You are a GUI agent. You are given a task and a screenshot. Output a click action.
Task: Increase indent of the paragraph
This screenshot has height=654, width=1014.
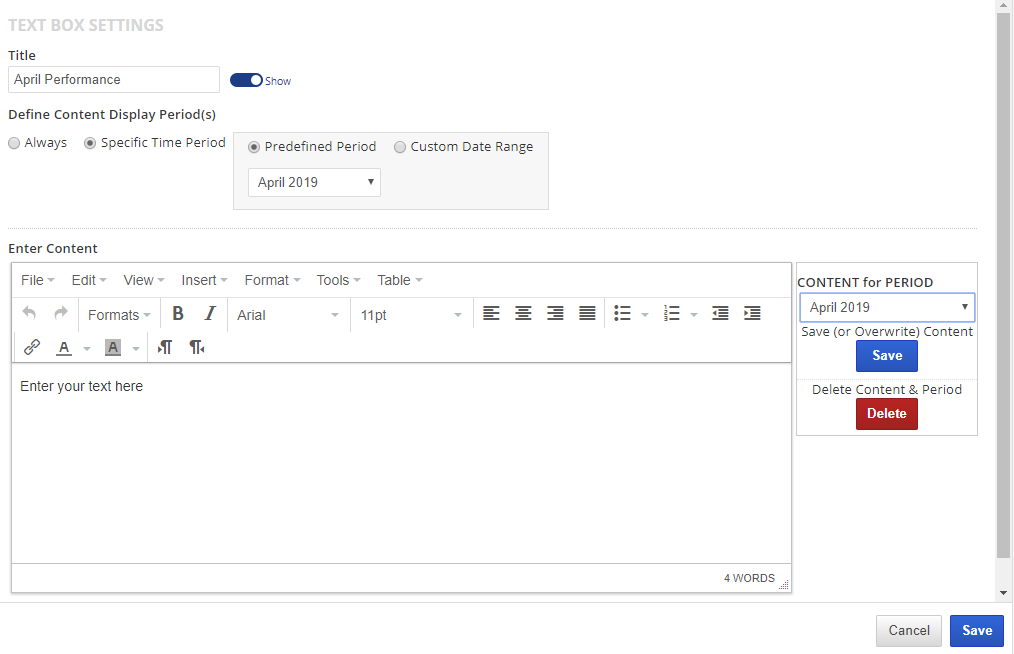pos(752,314)
